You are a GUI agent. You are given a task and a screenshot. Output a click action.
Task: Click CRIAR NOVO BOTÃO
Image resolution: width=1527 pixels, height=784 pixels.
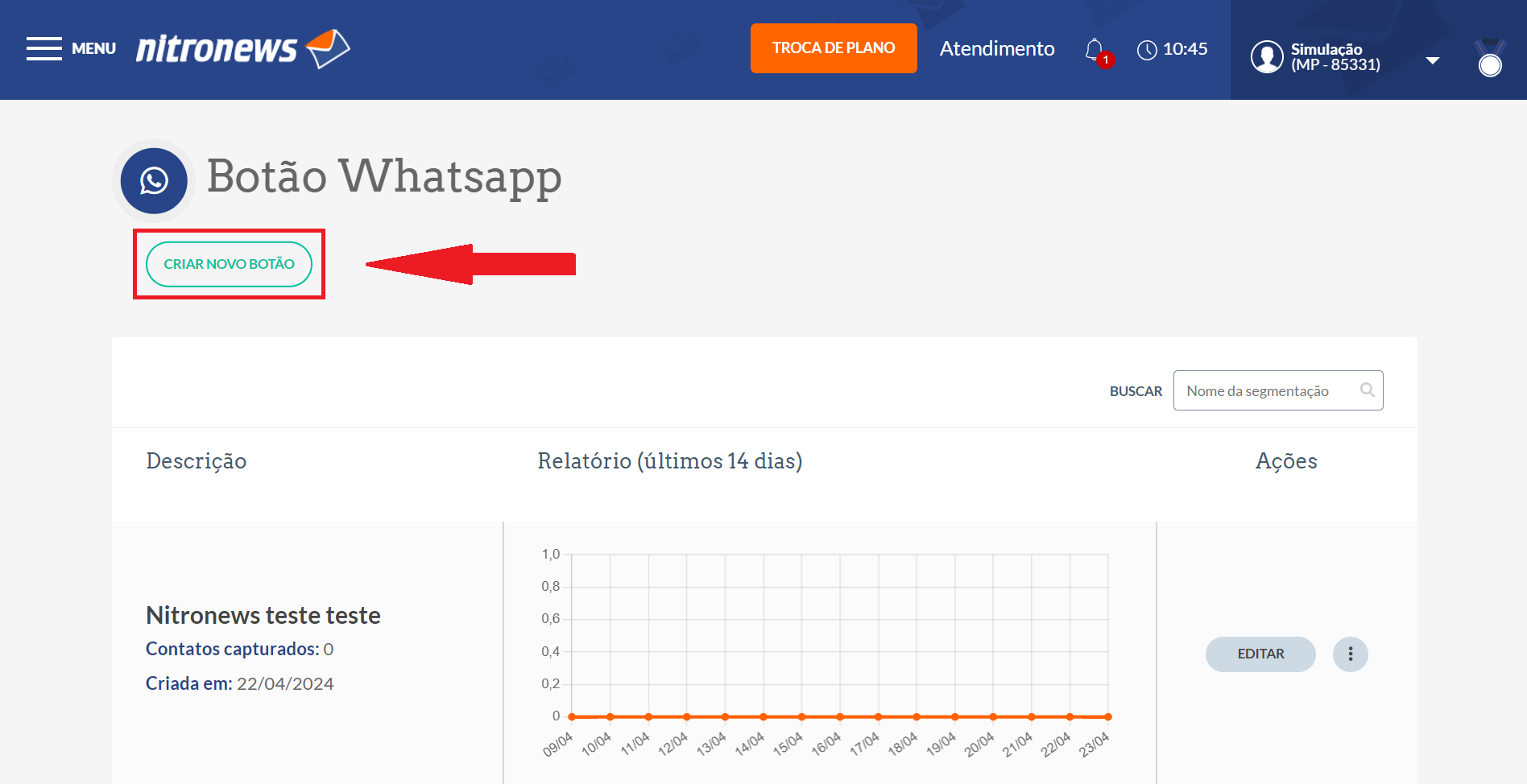pos(229,264)
